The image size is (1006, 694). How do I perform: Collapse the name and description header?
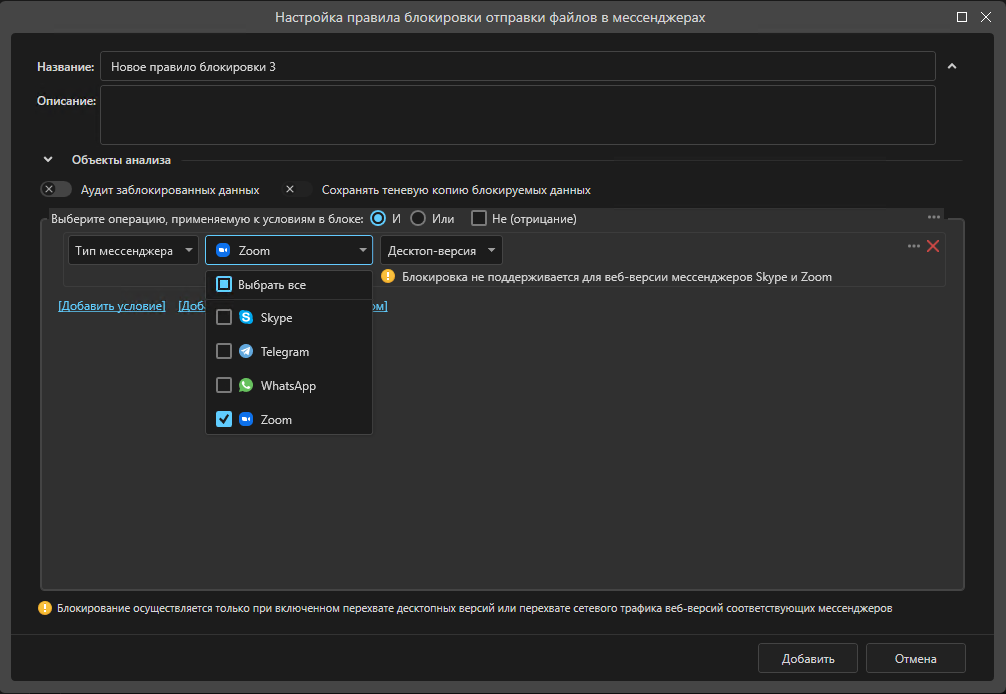(x=952, y=66)
